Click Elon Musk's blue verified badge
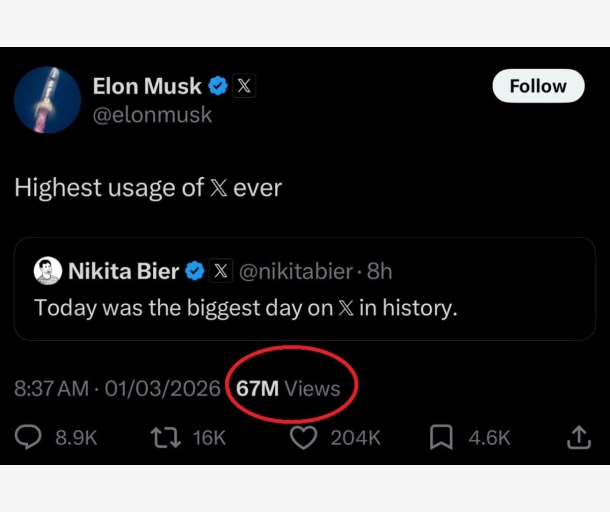This screenshot has width=610, height=512. pos(219,86)
